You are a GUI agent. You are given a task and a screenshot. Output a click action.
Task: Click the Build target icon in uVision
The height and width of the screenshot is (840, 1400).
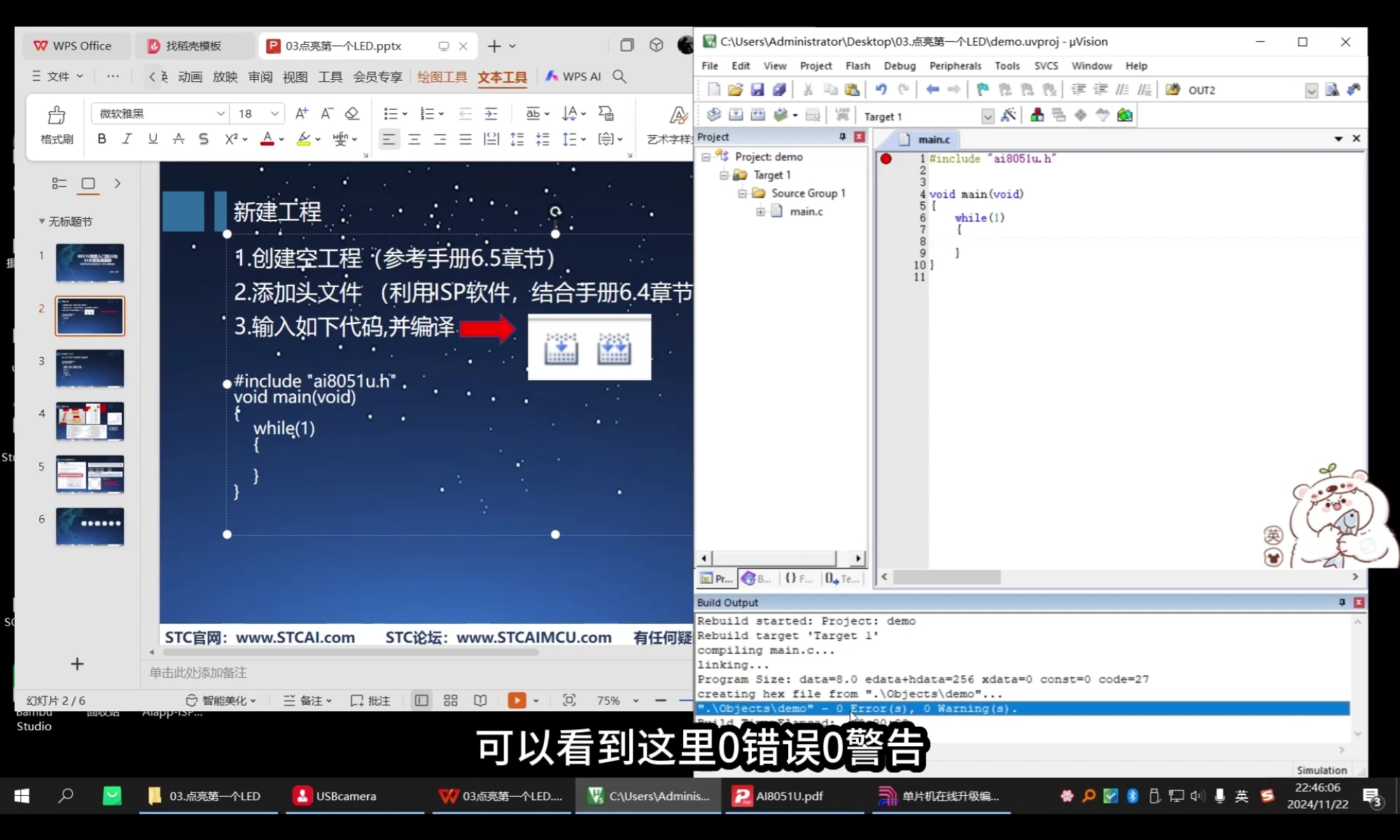[736, 115]
